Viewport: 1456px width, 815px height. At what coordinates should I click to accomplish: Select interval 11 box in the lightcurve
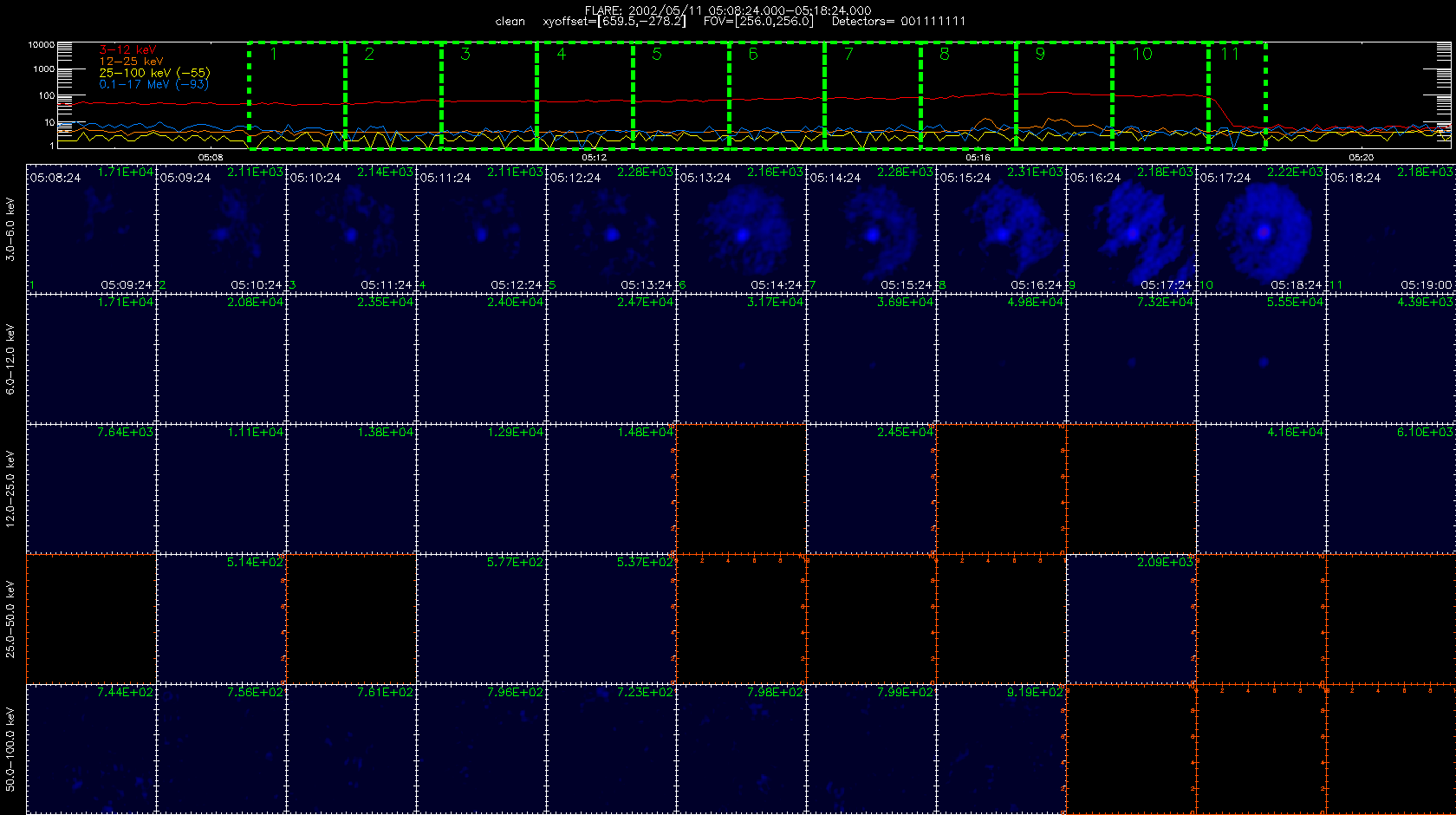tap(1238, 95)
